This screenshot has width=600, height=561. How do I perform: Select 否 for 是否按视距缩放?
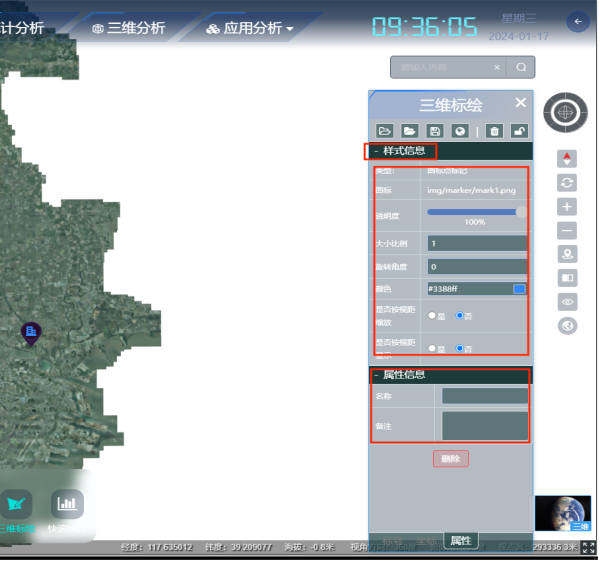pyautogui.click(x=459, y=315)
